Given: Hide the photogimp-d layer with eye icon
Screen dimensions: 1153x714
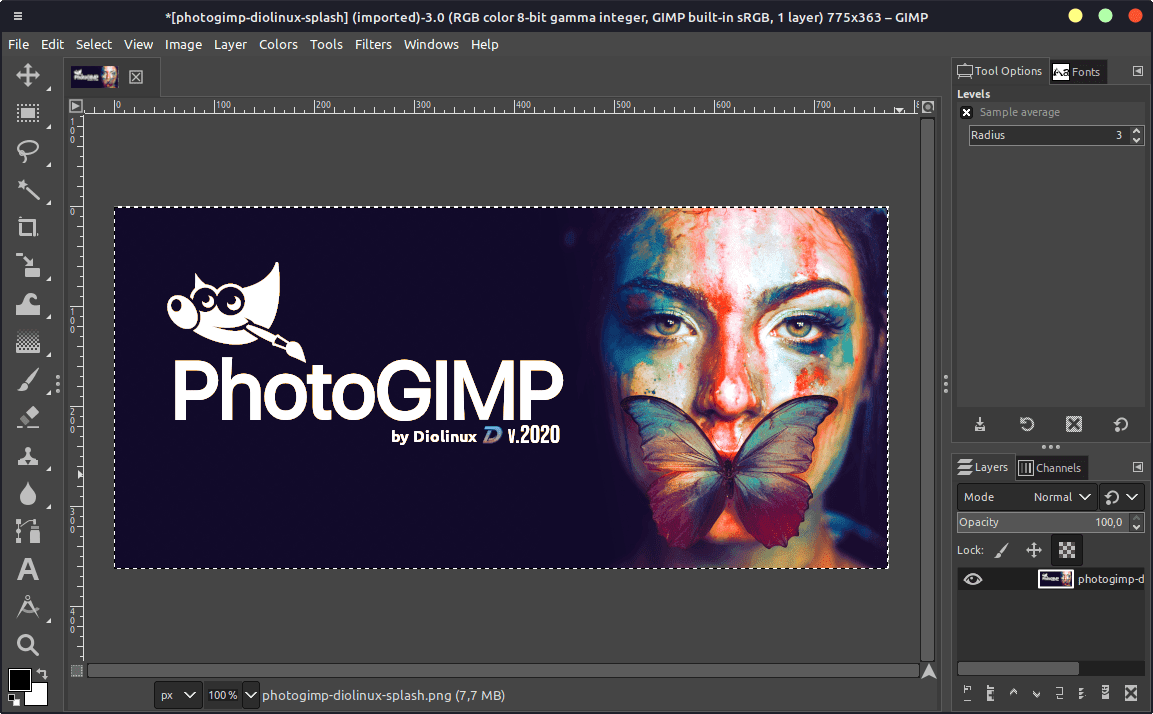Looking at the screenshot, I should [x=973, y=579].
